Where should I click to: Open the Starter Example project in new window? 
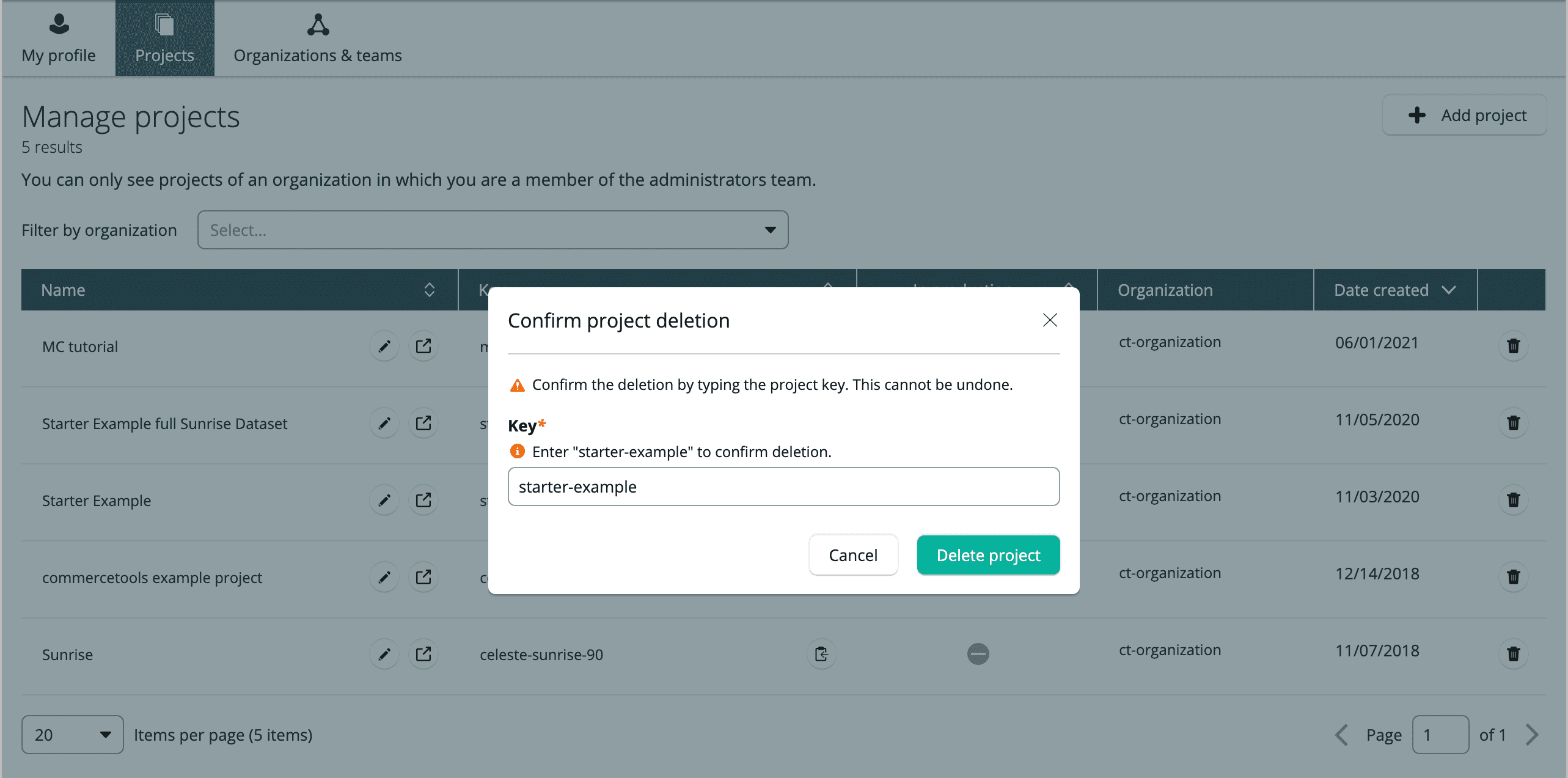[423, 501]
